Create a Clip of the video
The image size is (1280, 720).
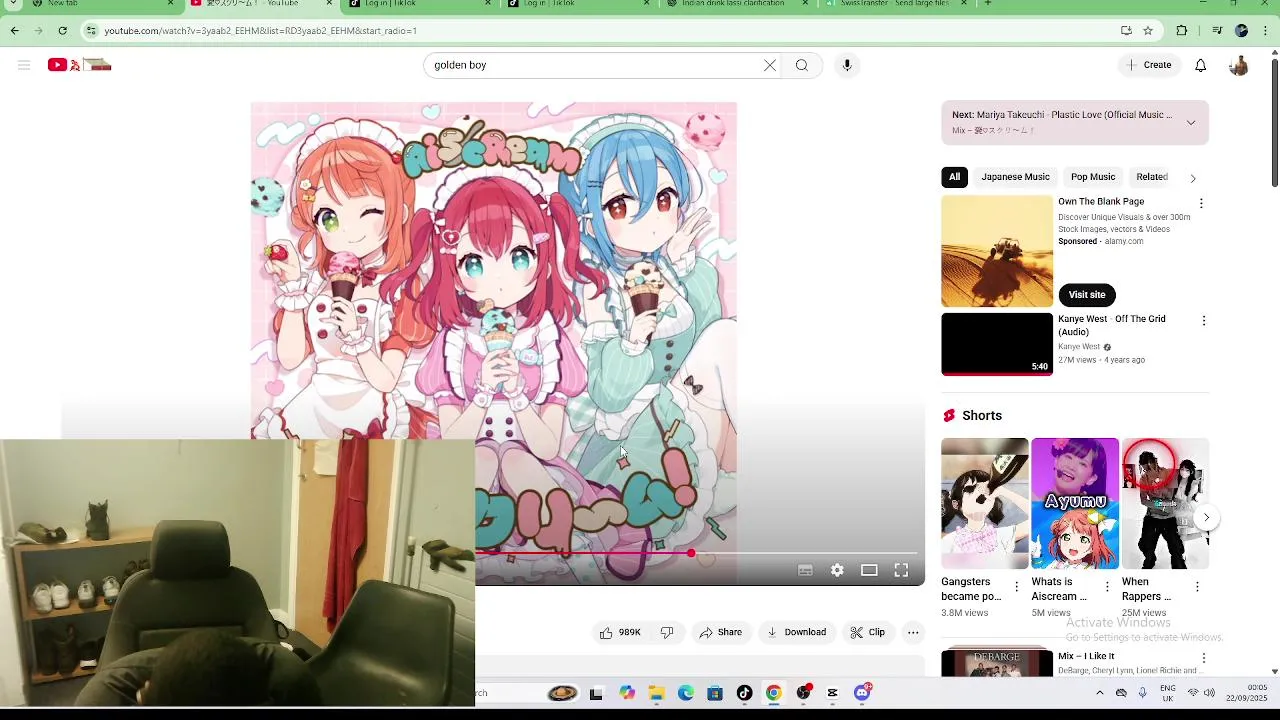(x=867, y=632)
